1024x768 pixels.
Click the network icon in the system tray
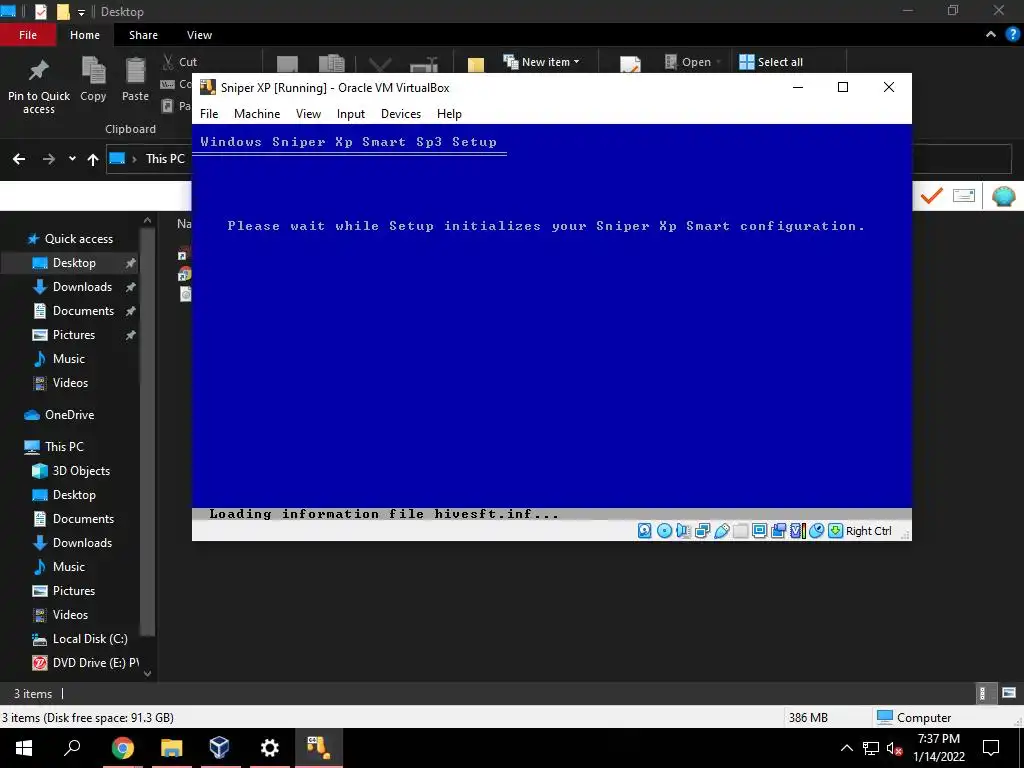point(871,748)
